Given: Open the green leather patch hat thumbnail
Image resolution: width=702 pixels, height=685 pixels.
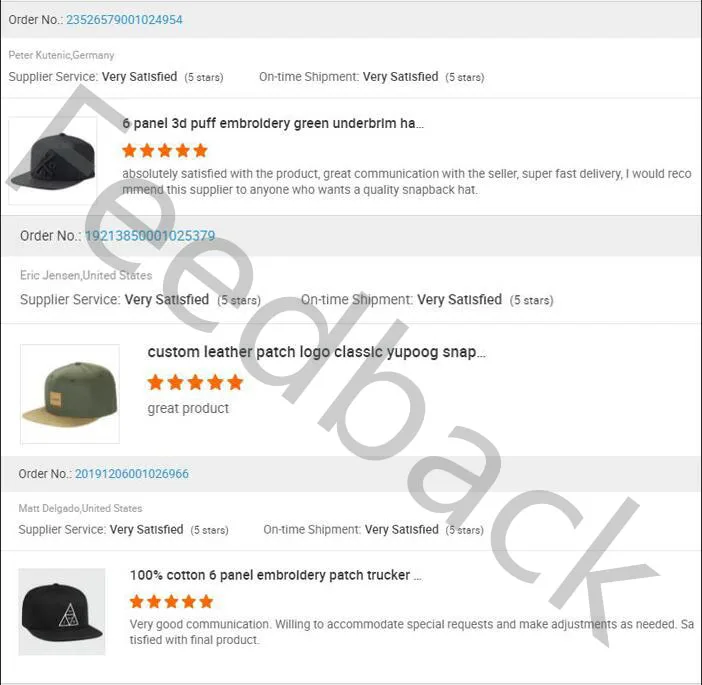Looking at the screenshot, I should tap(70, 394).
